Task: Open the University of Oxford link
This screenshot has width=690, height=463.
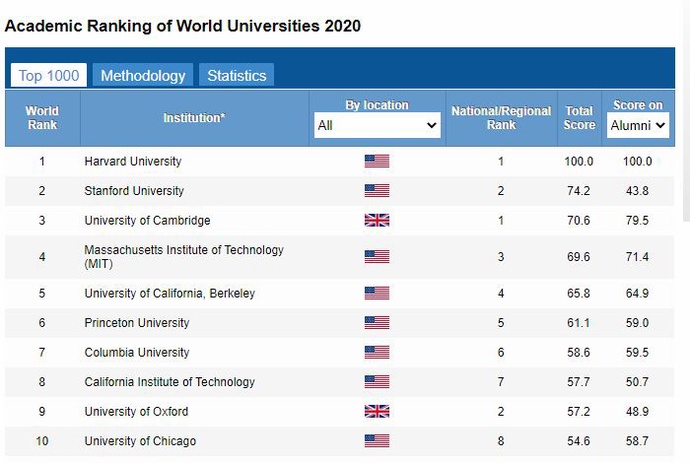Action: [136, 412]
